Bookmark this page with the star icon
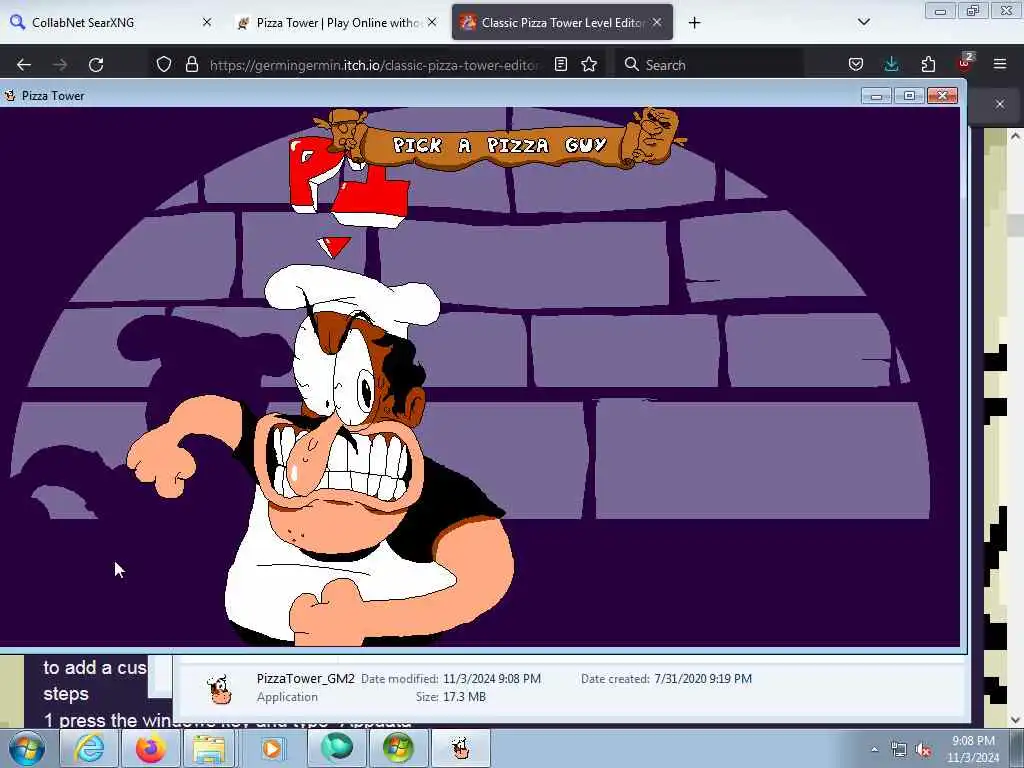Screen dimensions: 1024x768 click(589, 64)
